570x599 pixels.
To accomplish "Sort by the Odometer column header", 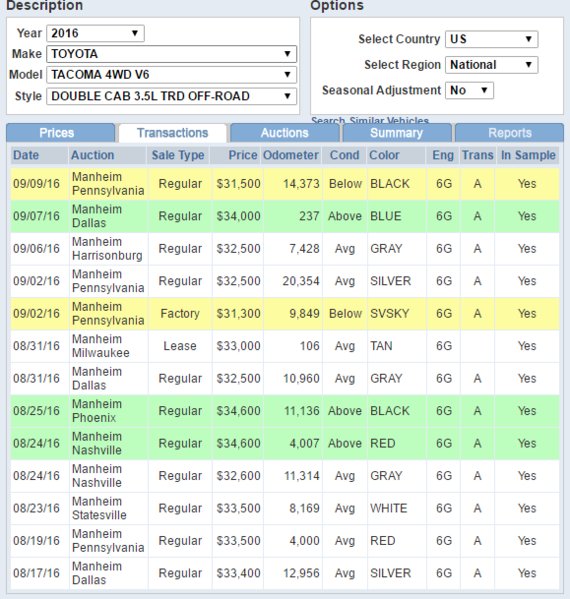I will pyautogui.click(x=291, y=155).
